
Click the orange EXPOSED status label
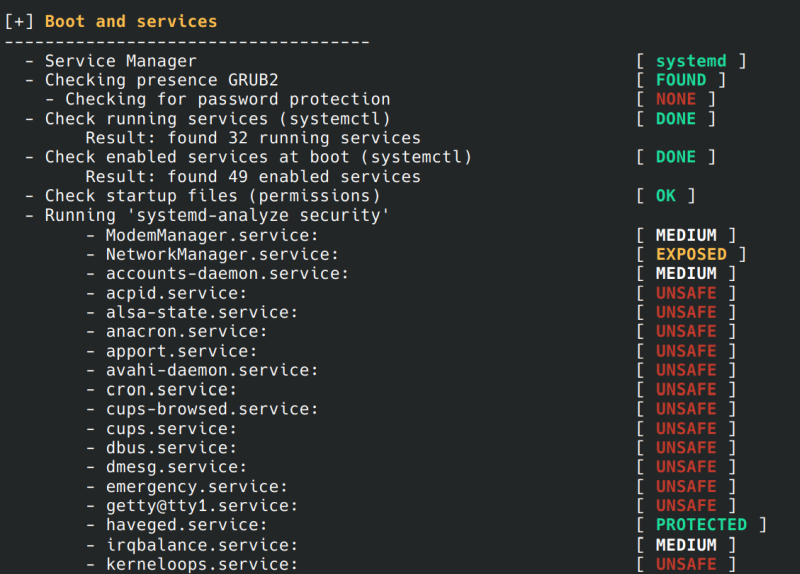tap(691, 254)
